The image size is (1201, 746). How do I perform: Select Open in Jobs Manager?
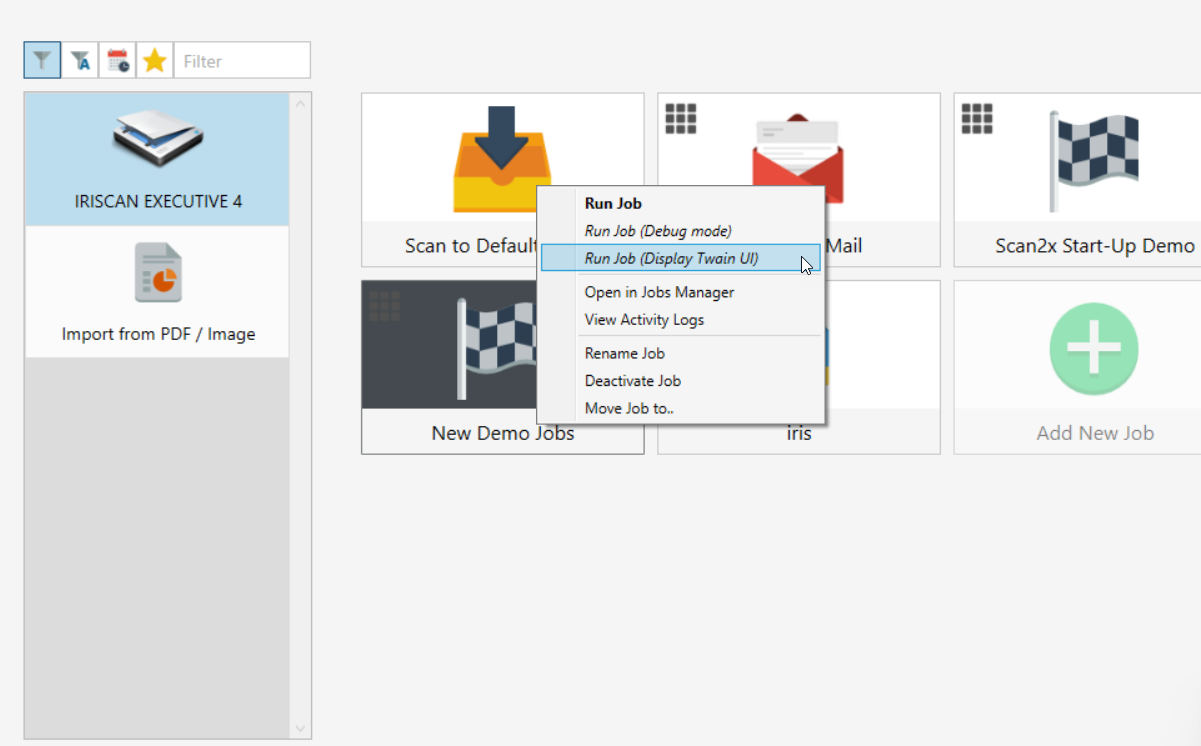(x=659, y=292)
